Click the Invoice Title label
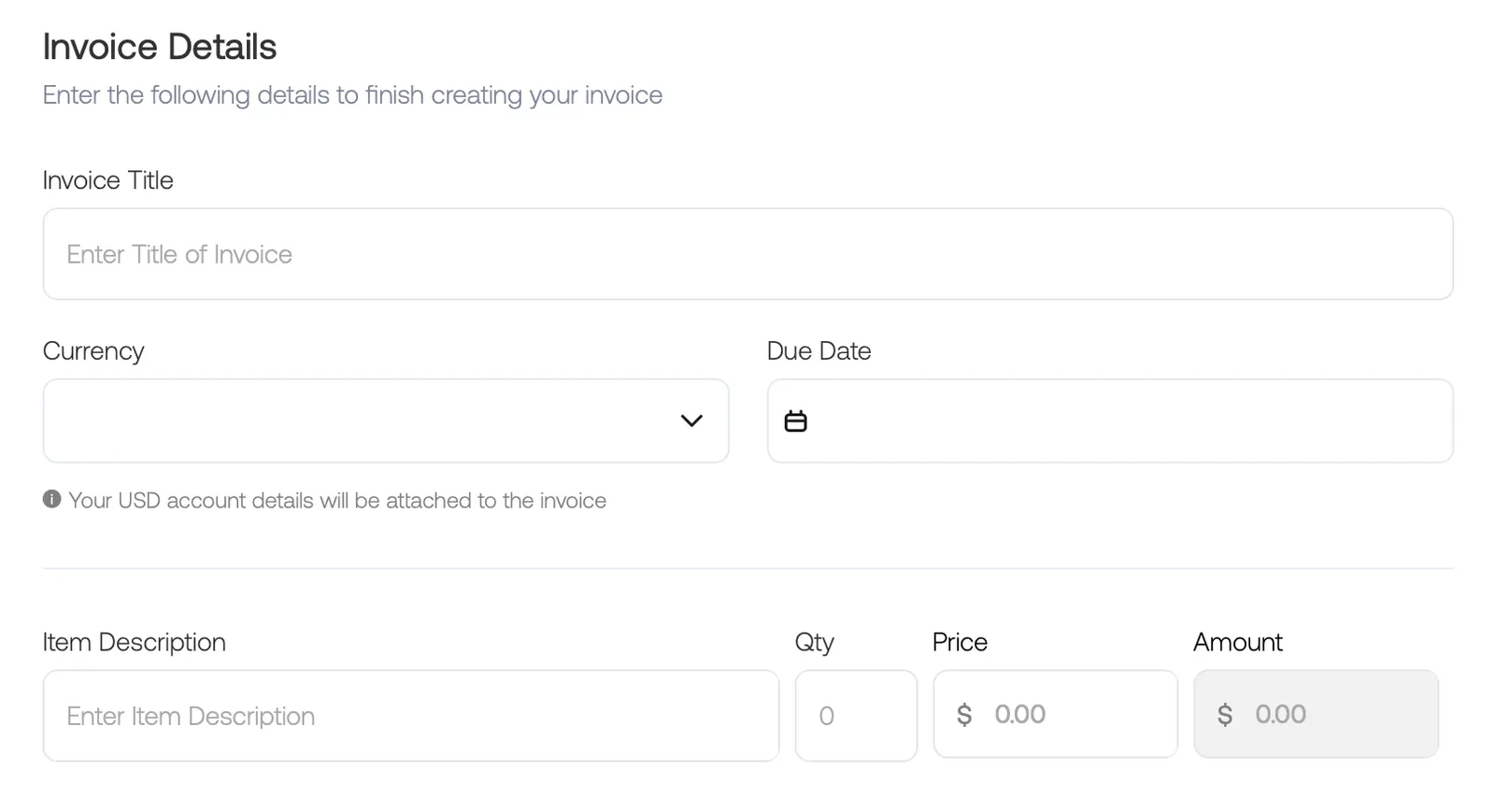Image resolution: width=1495 pixels, height=812 pixels. 108,180
